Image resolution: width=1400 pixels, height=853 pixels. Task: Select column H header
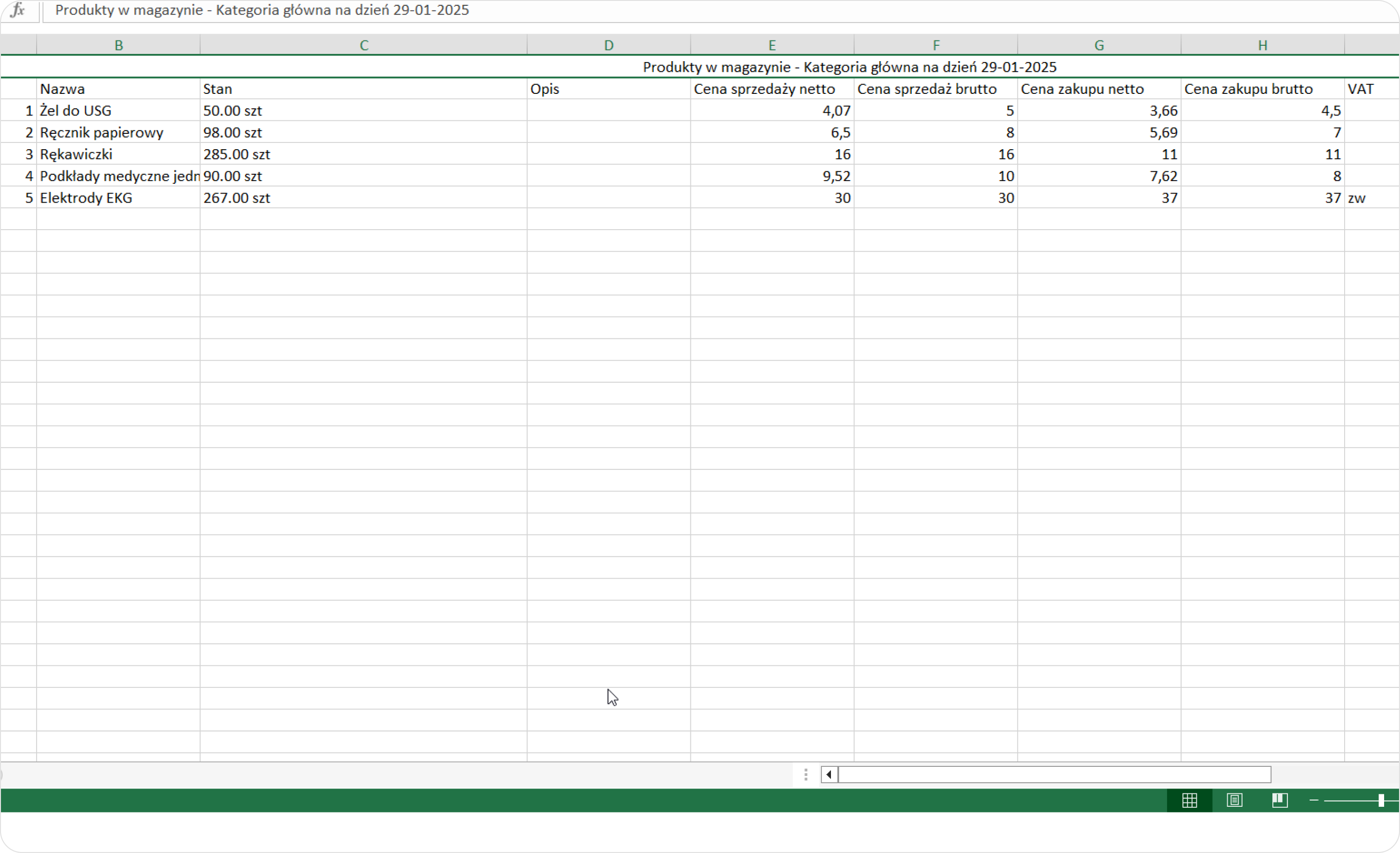tap(1262, 45)
